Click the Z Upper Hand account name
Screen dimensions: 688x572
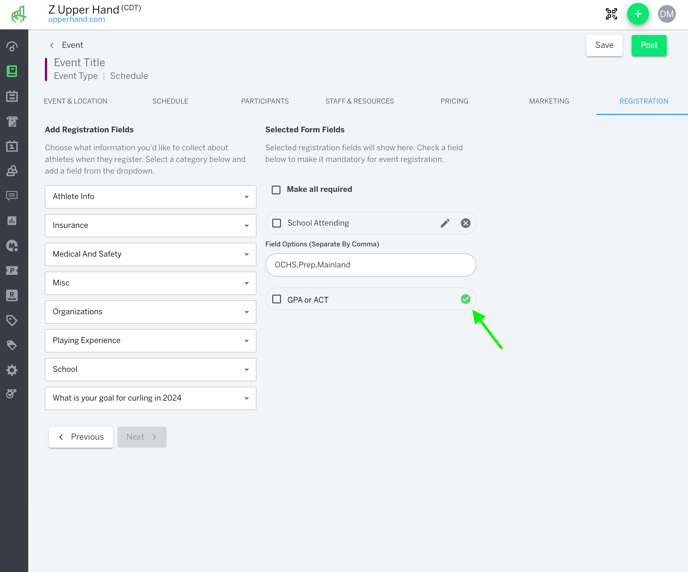pos(83,10)
